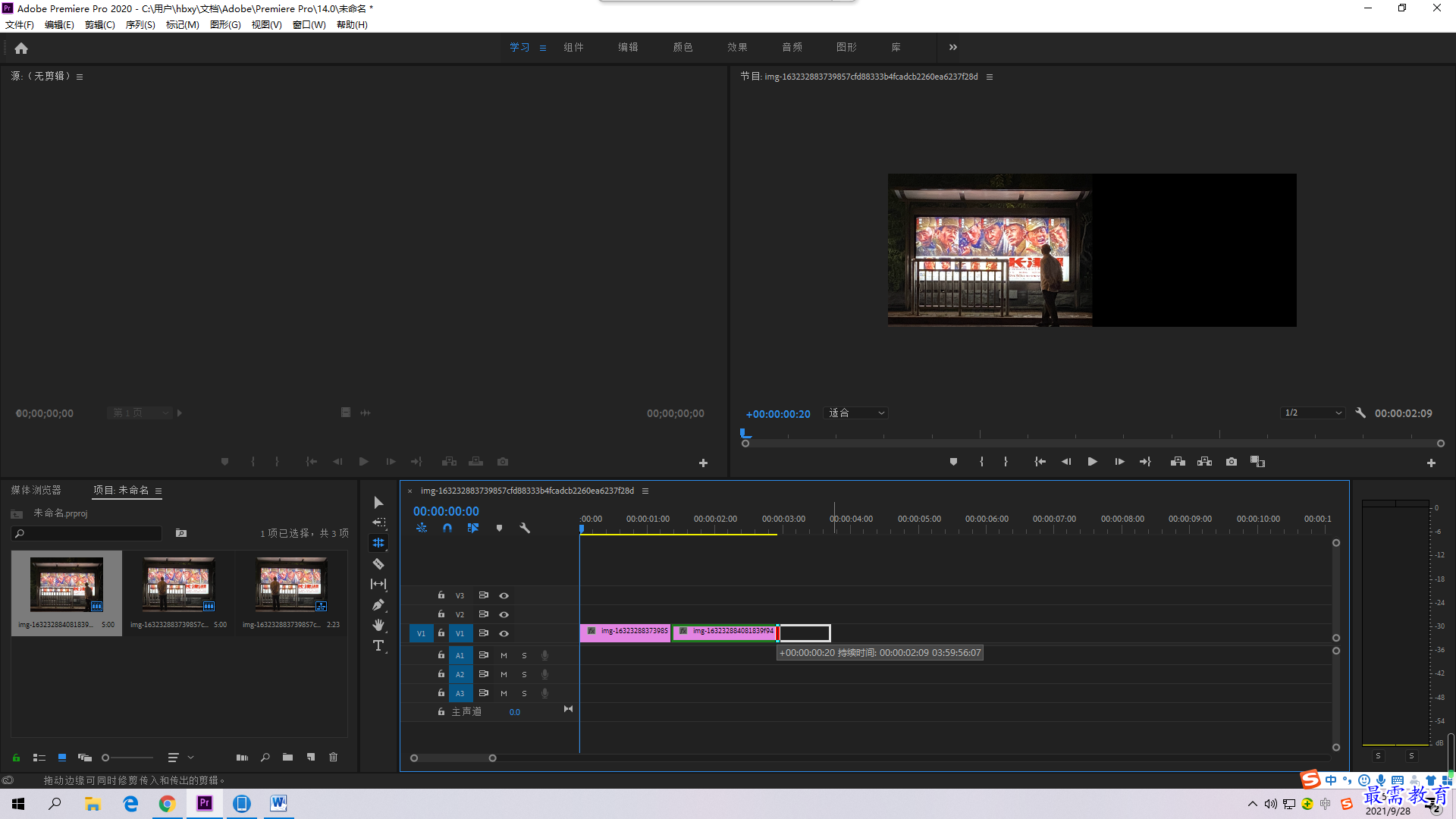The height and width of the screenshot is (819, 1456).
Task: Select first thumbnail img-16323288408183
Action: 66,593
